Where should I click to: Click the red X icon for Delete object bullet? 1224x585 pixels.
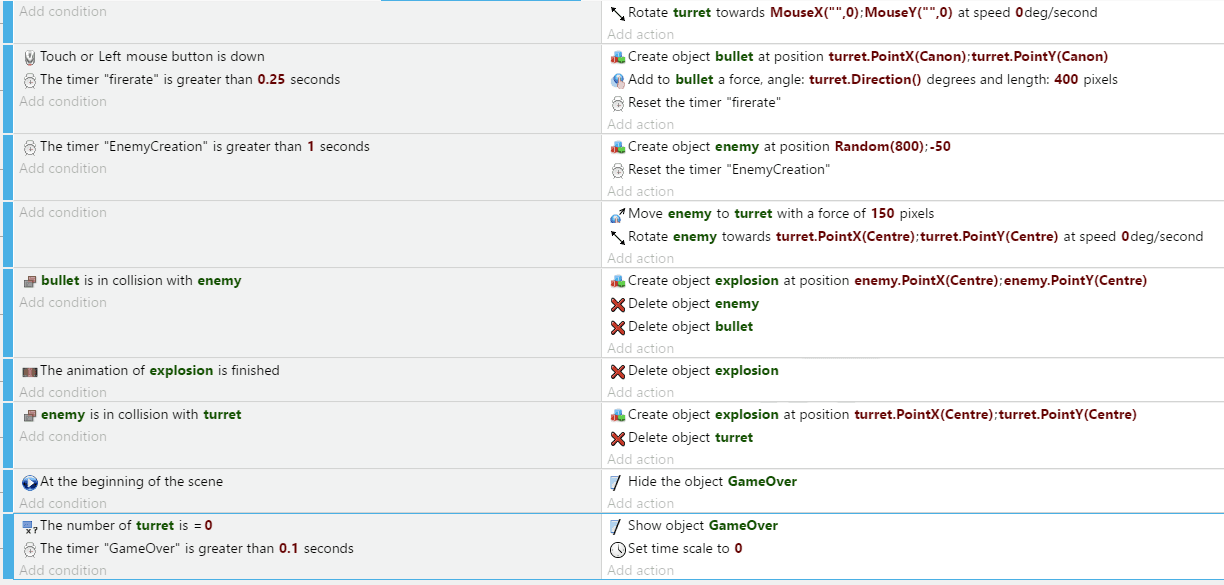(x=618, y=327)
